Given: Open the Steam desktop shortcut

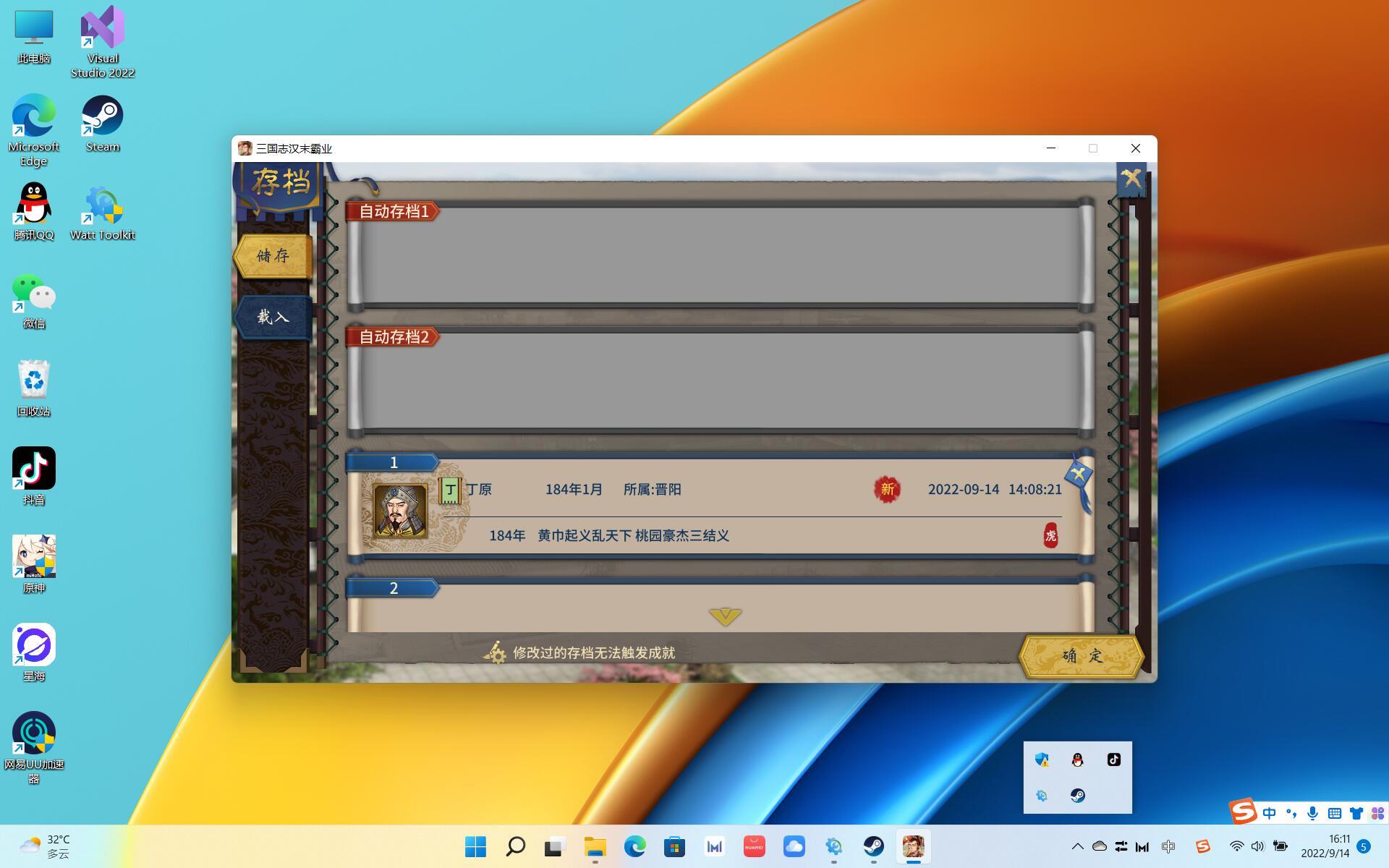Looking at the screenshot, I should click(x=103, y=124).
